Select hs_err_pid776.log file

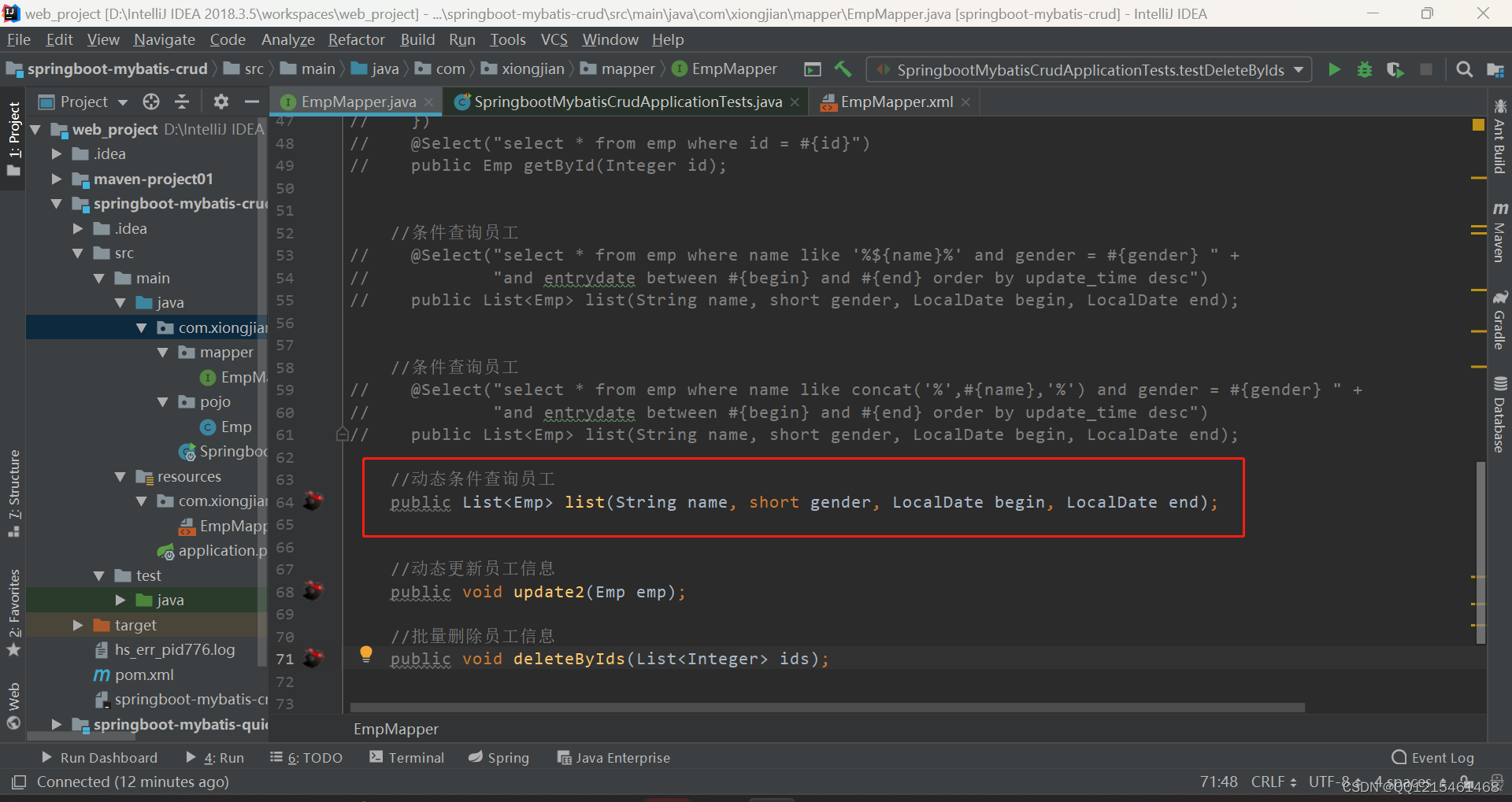174,649
